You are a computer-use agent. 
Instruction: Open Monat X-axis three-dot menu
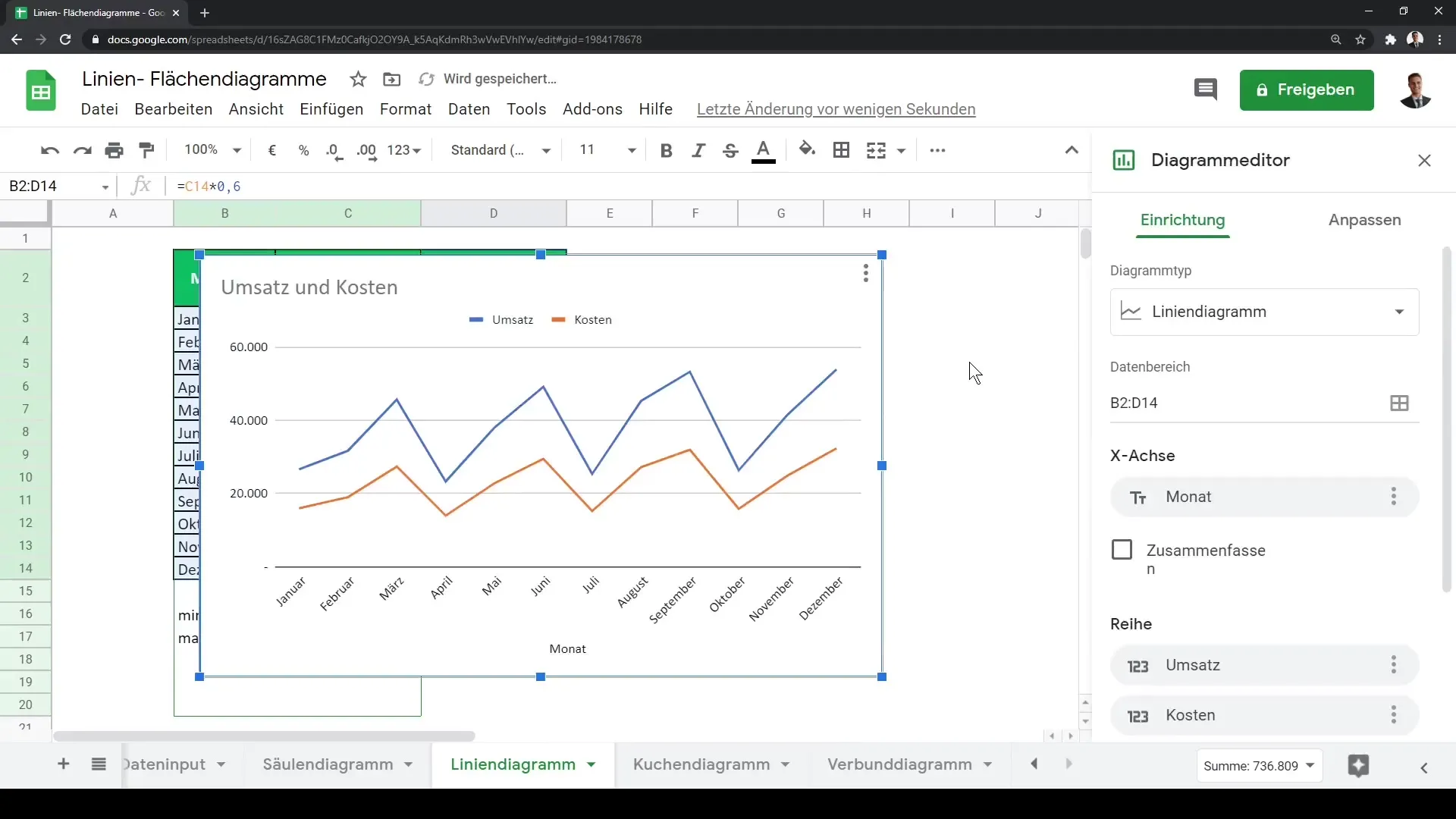coord(1393,497)
